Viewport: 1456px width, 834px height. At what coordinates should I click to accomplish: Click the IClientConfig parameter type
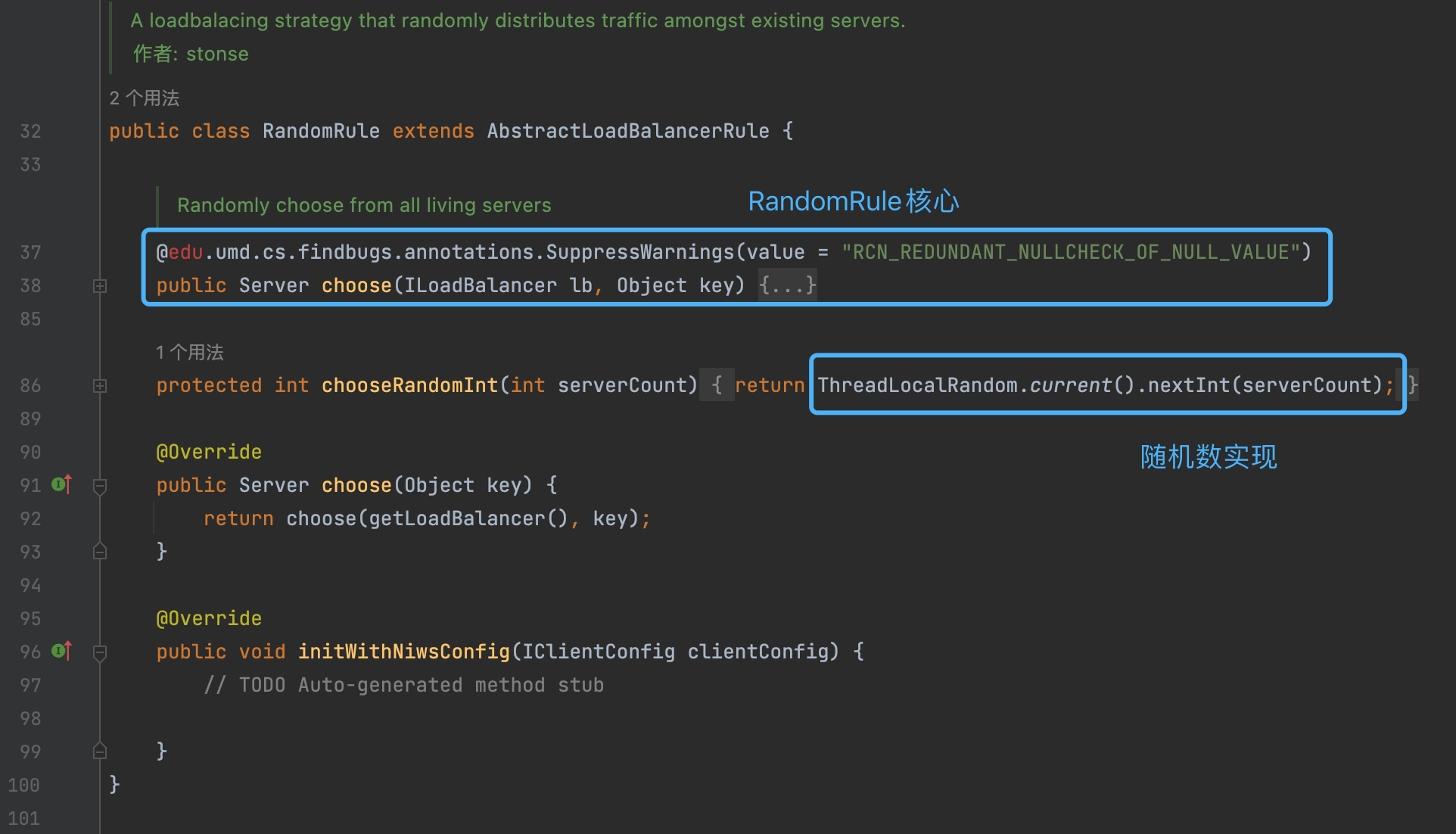click(x=599, y=652)
